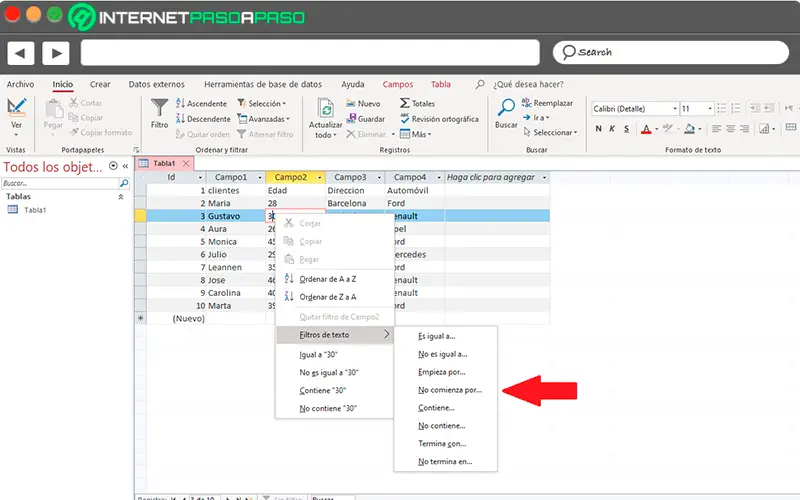Toggle Totales row
The height and width of the screenshot is (500, 800).
417,104
